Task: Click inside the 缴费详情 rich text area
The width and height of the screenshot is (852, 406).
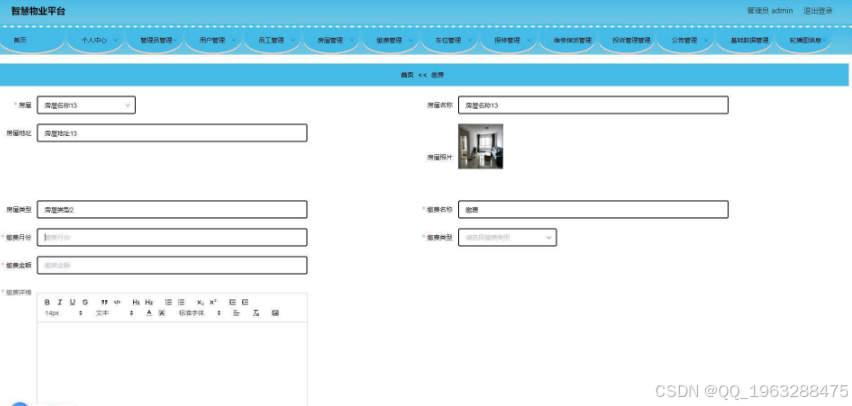Action: click(x=172, y=363)
